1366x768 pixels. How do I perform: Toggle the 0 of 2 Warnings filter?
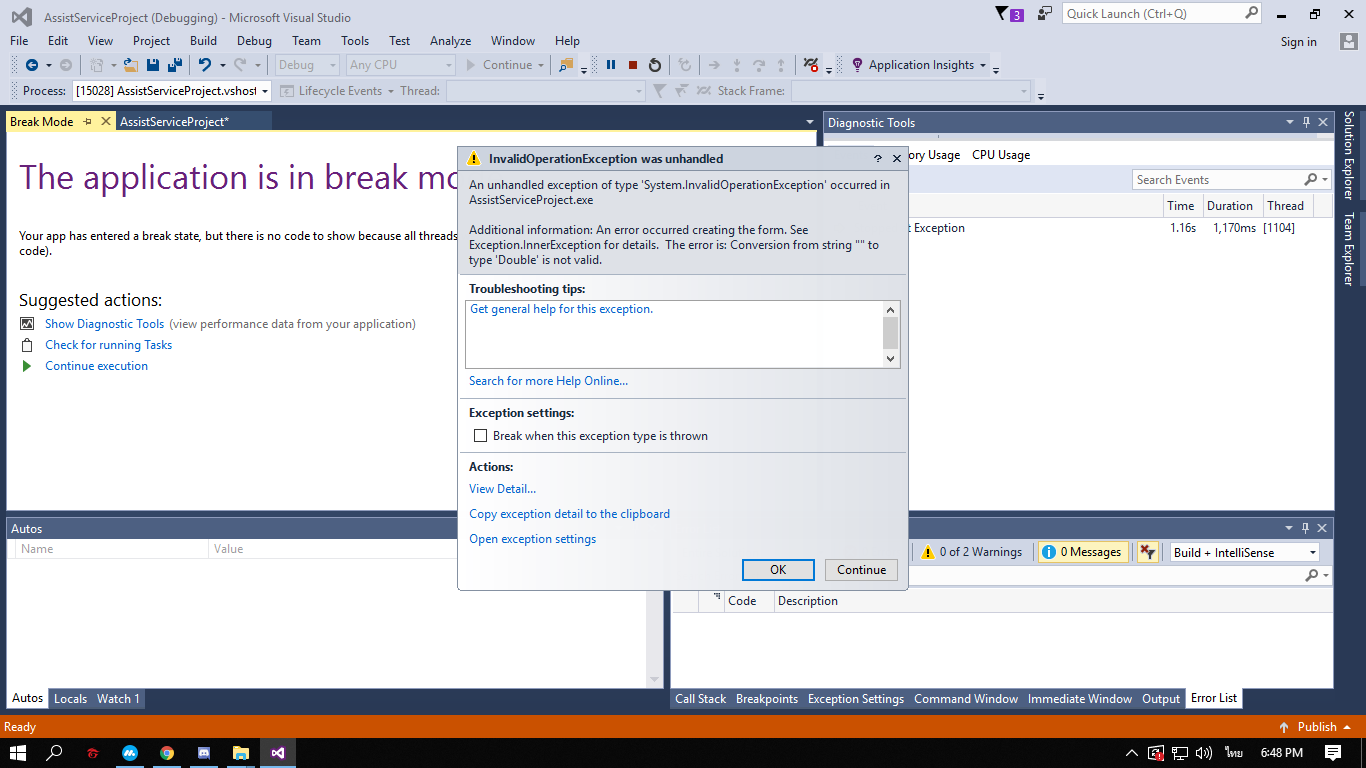[972, 552]
